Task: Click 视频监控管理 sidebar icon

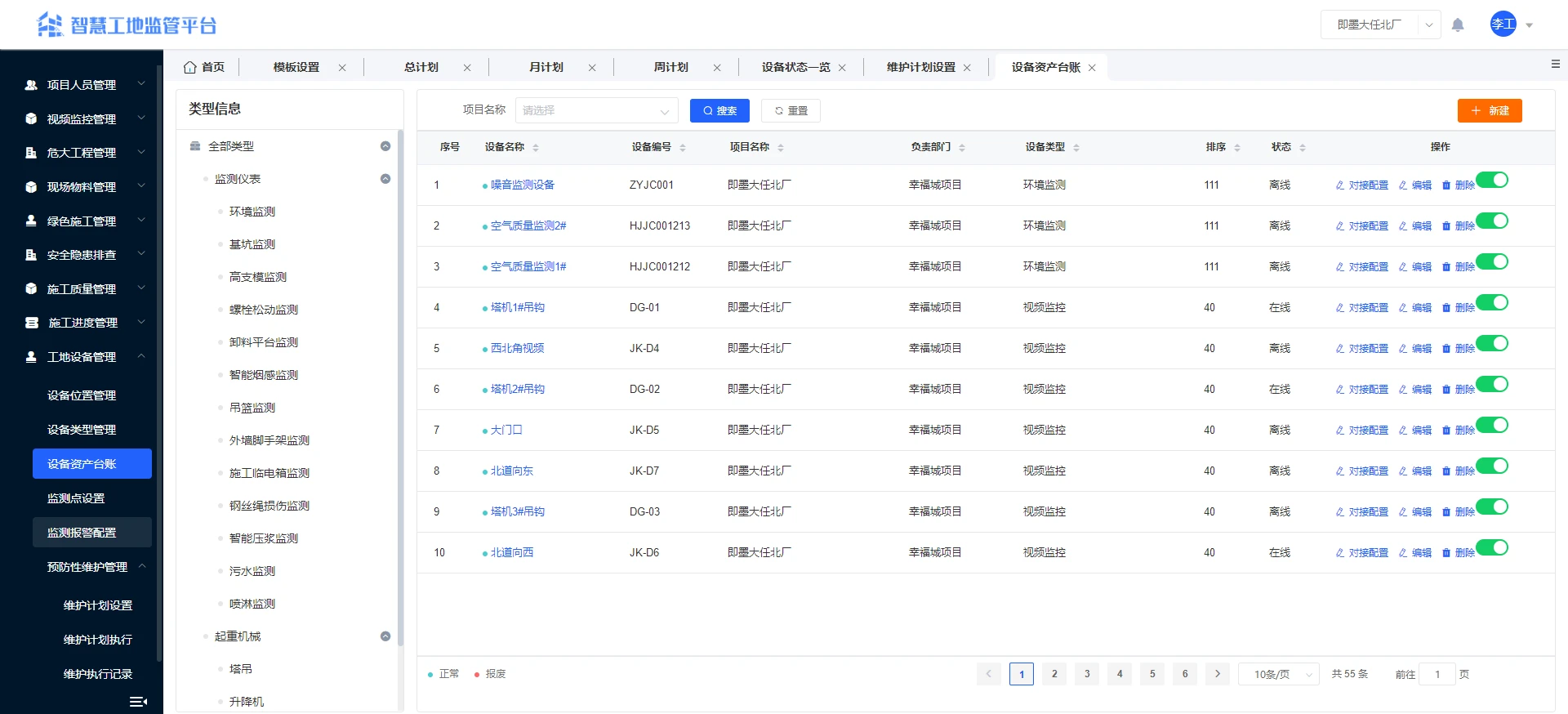Action: 31,118
